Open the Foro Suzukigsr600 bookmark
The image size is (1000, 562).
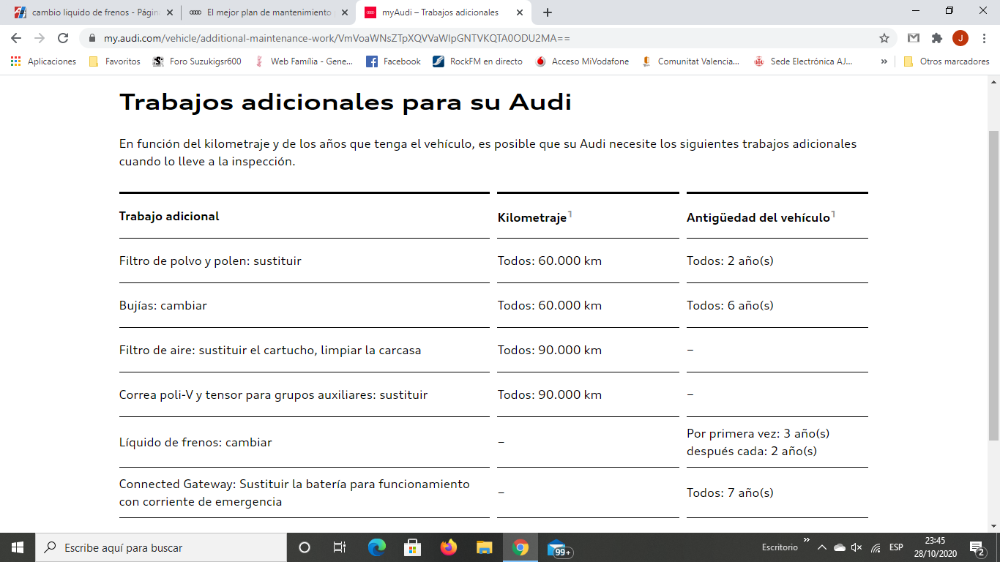coord(197,61)
